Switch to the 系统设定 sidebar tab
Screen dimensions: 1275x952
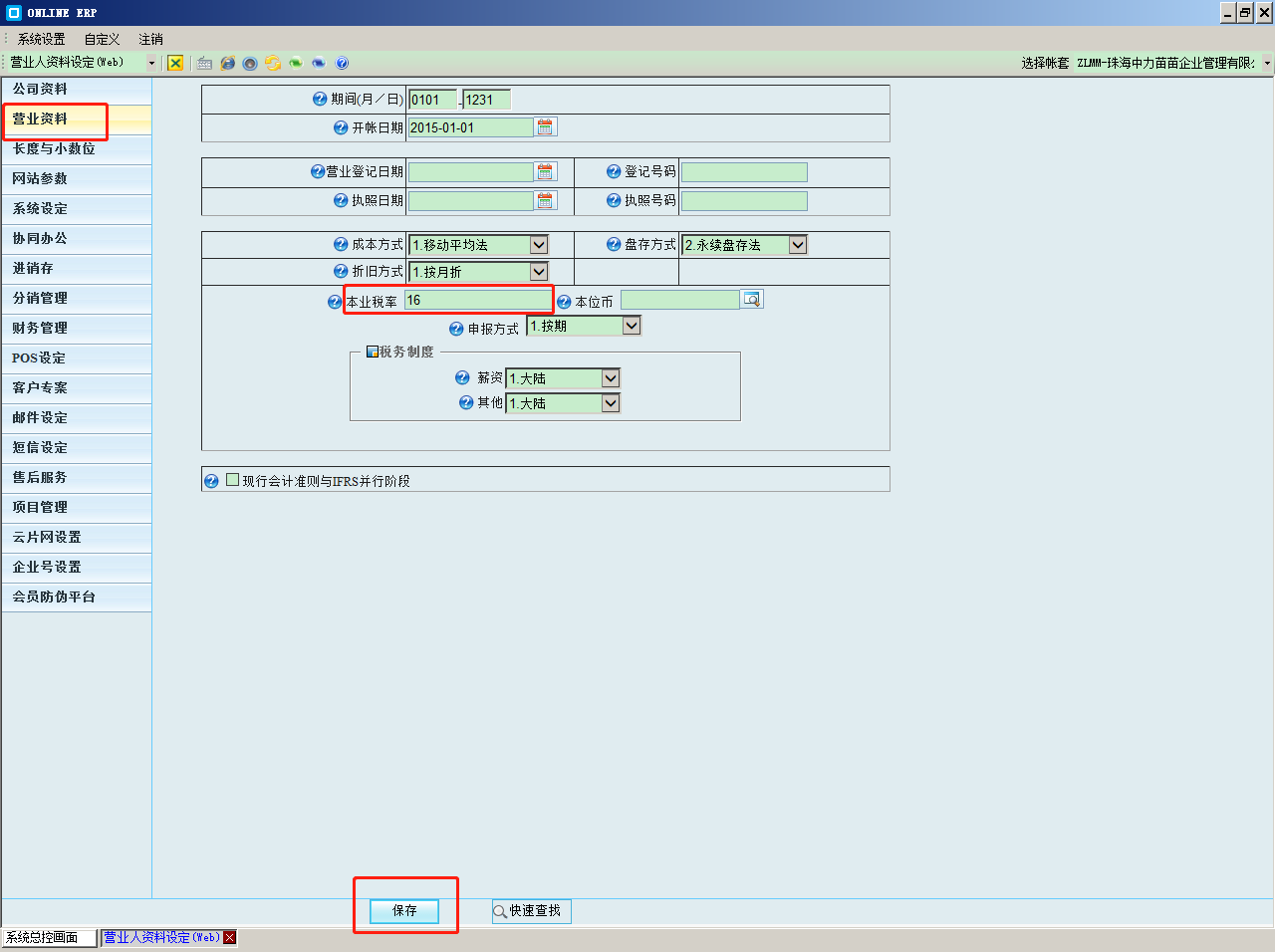(77, 209)
